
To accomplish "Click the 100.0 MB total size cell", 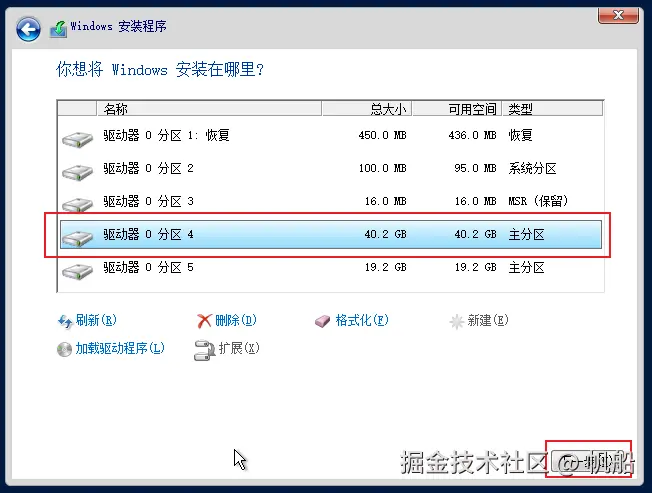I will pyautogui.click(x=382, y=168).
